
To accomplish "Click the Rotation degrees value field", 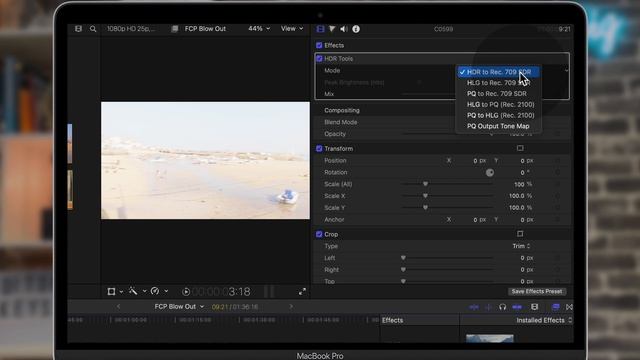I will coord(522,173).
